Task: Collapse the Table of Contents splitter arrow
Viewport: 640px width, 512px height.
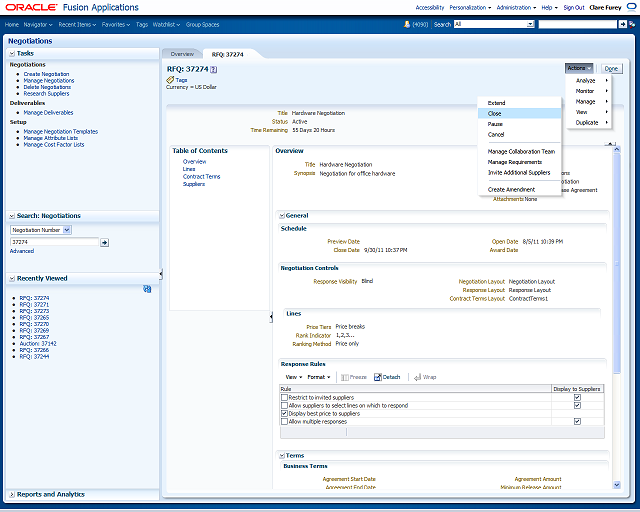Action: pos(271,317)
